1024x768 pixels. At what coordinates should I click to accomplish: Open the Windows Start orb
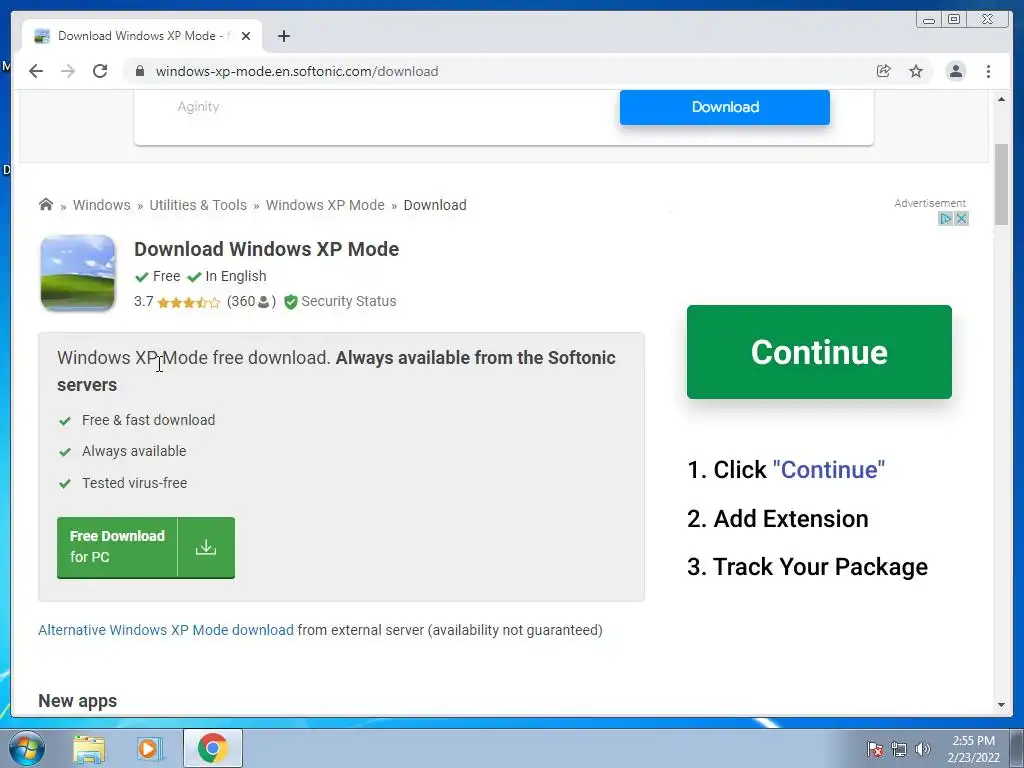coord(26,748)
